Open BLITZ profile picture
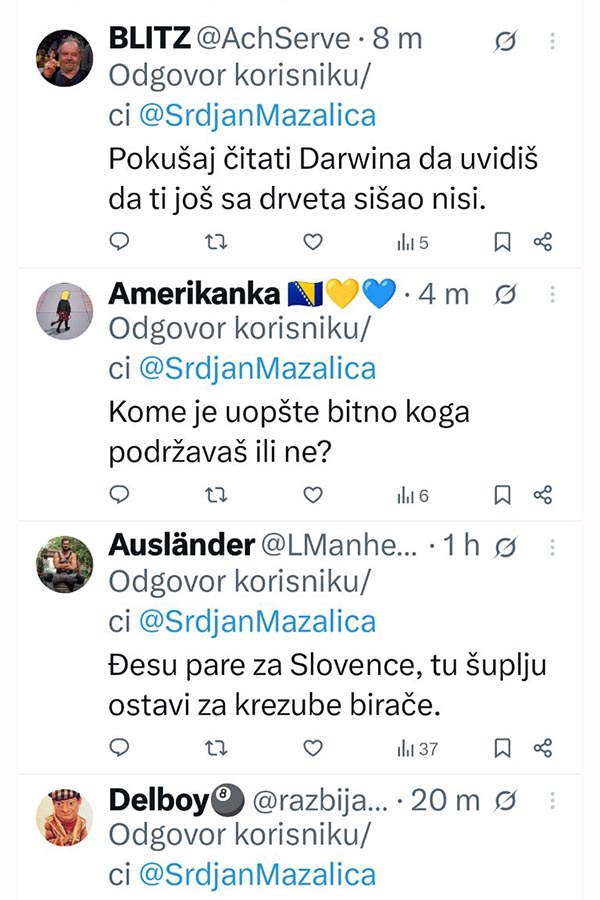600x900 pixels. pos(64,58)
